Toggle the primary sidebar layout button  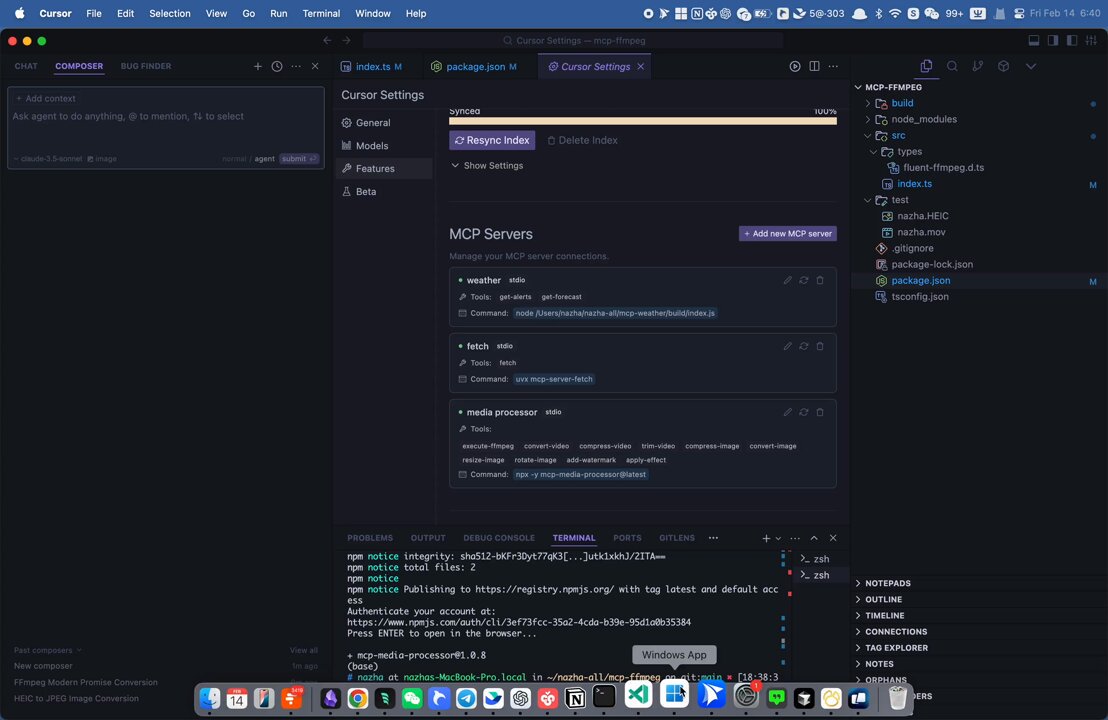tap(1053, 40)
